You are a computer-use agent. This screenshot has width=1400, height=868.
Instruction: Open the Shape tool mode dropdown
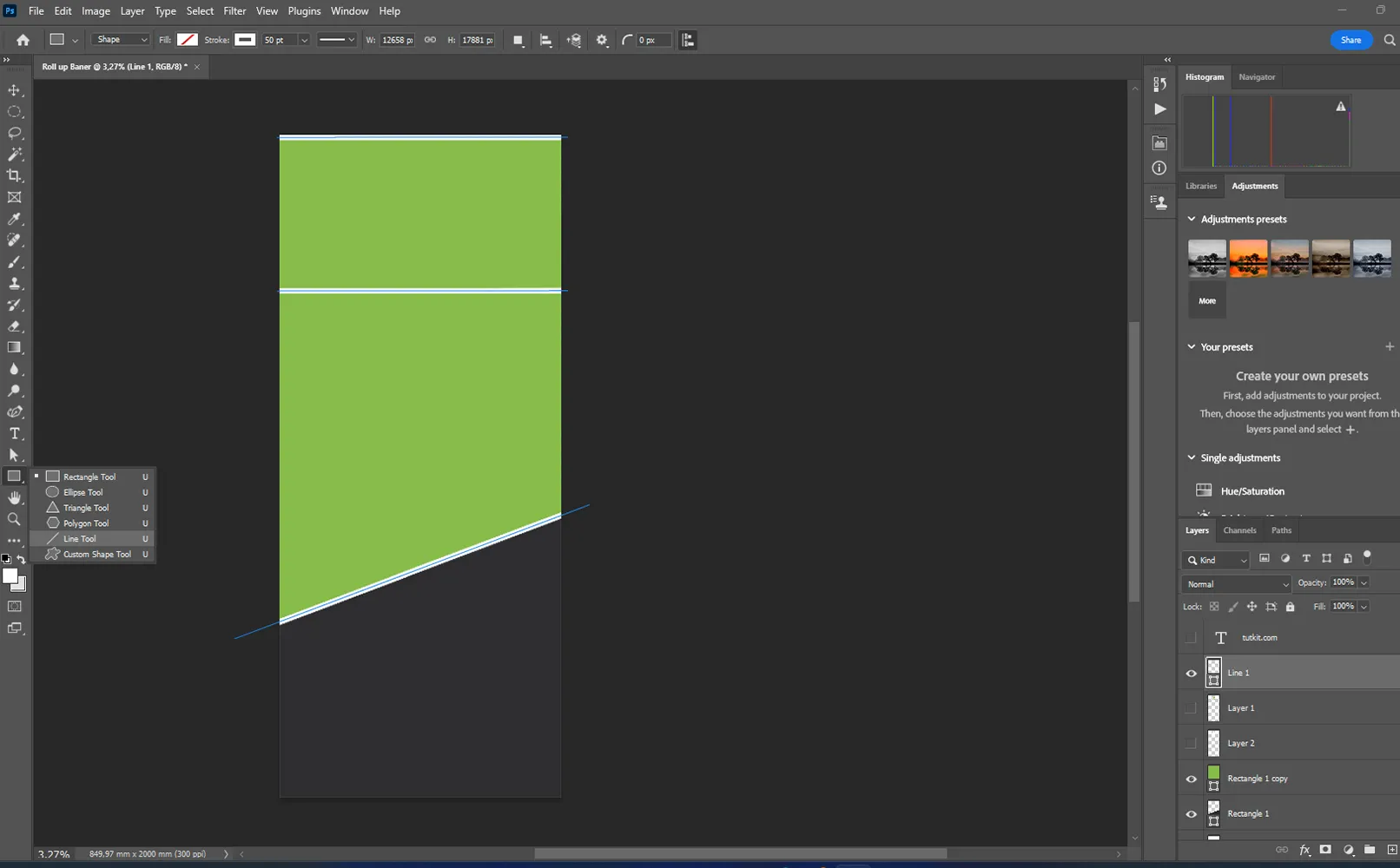coord(122,40)
